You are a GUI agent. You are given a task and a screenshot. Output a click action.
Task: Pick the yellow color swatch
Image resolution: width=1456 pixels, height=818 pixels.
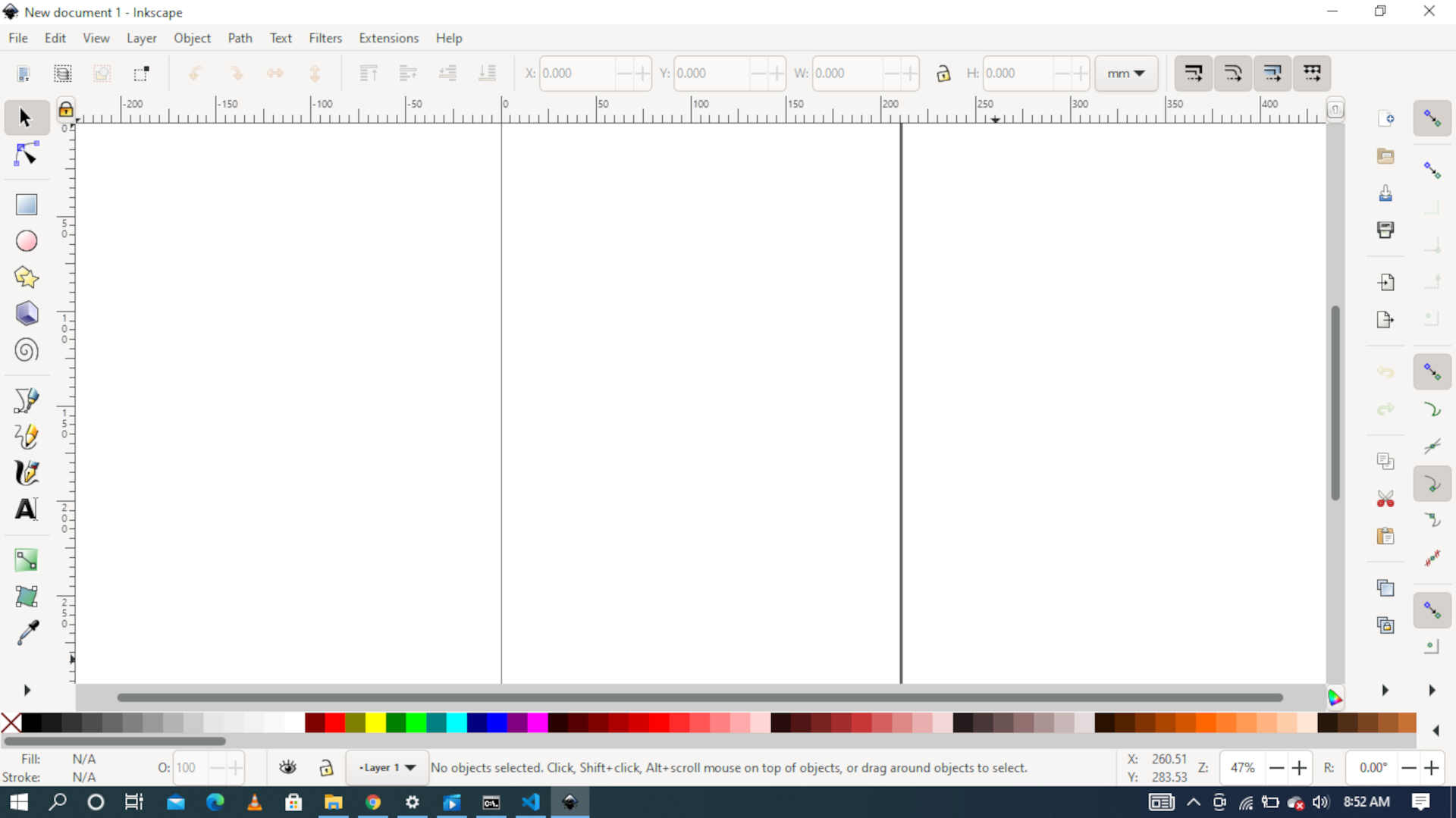pyautogui.click(x=375, y=722)
